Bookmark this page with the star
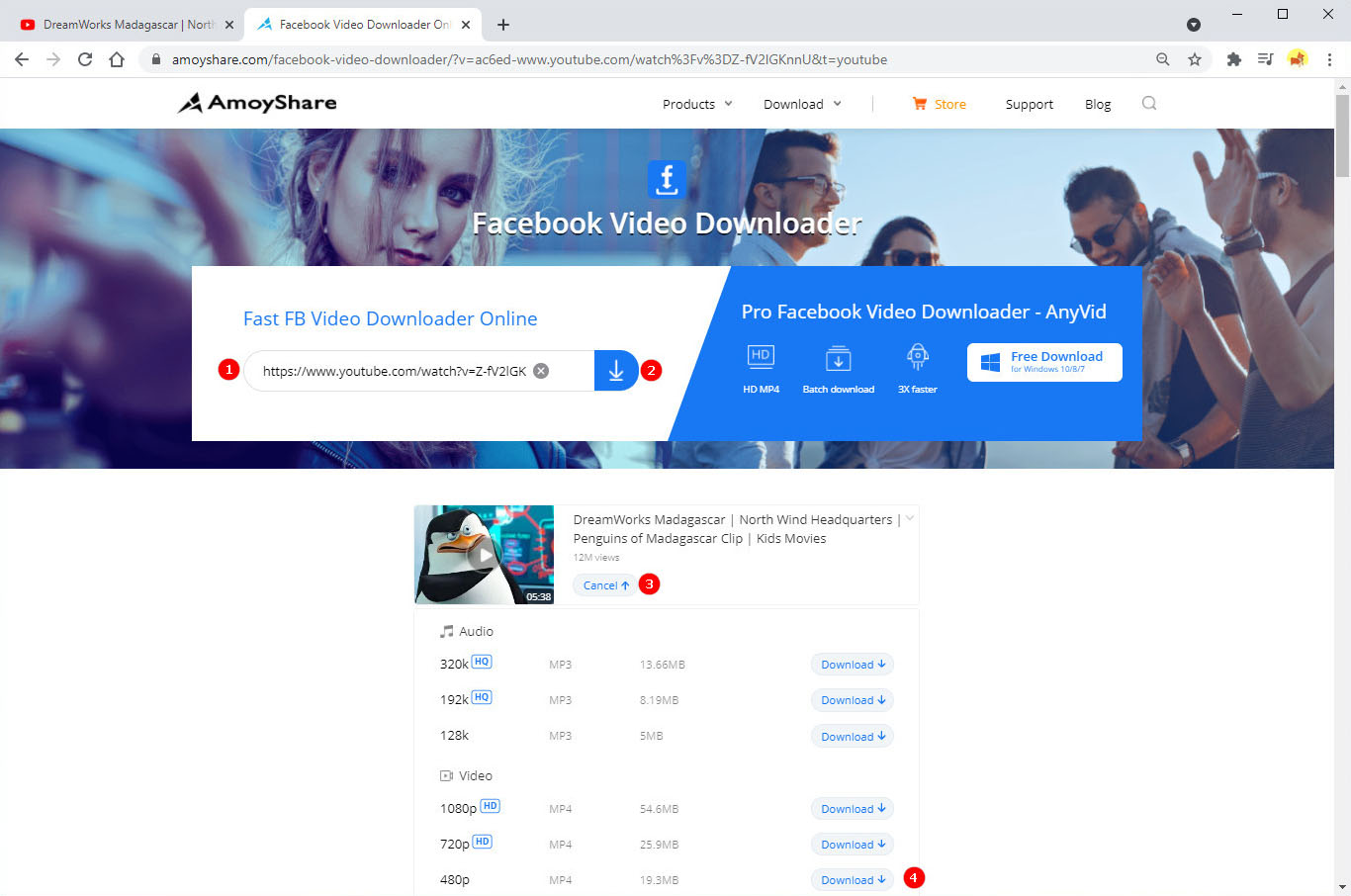 click(1195, 59)
